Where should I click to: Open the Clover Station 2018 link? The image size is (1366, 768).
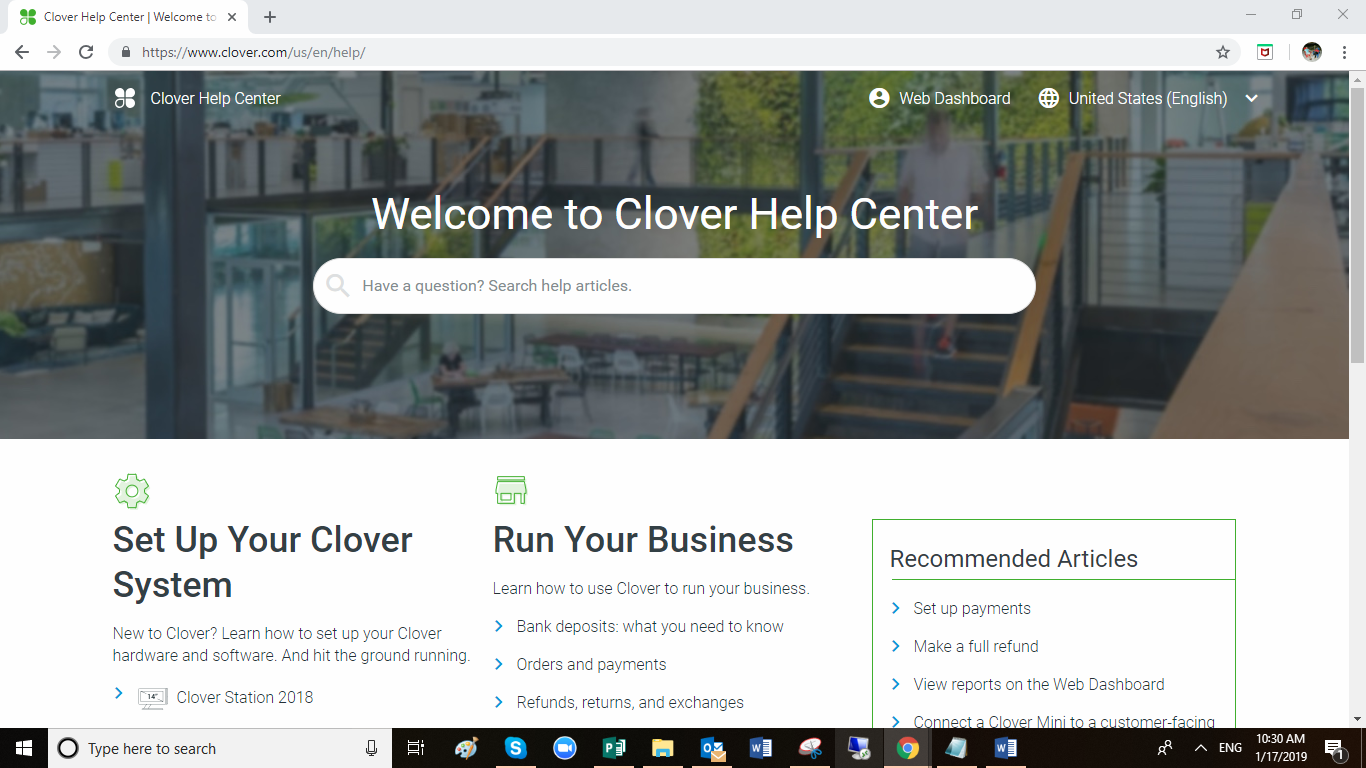pos(244,697)
